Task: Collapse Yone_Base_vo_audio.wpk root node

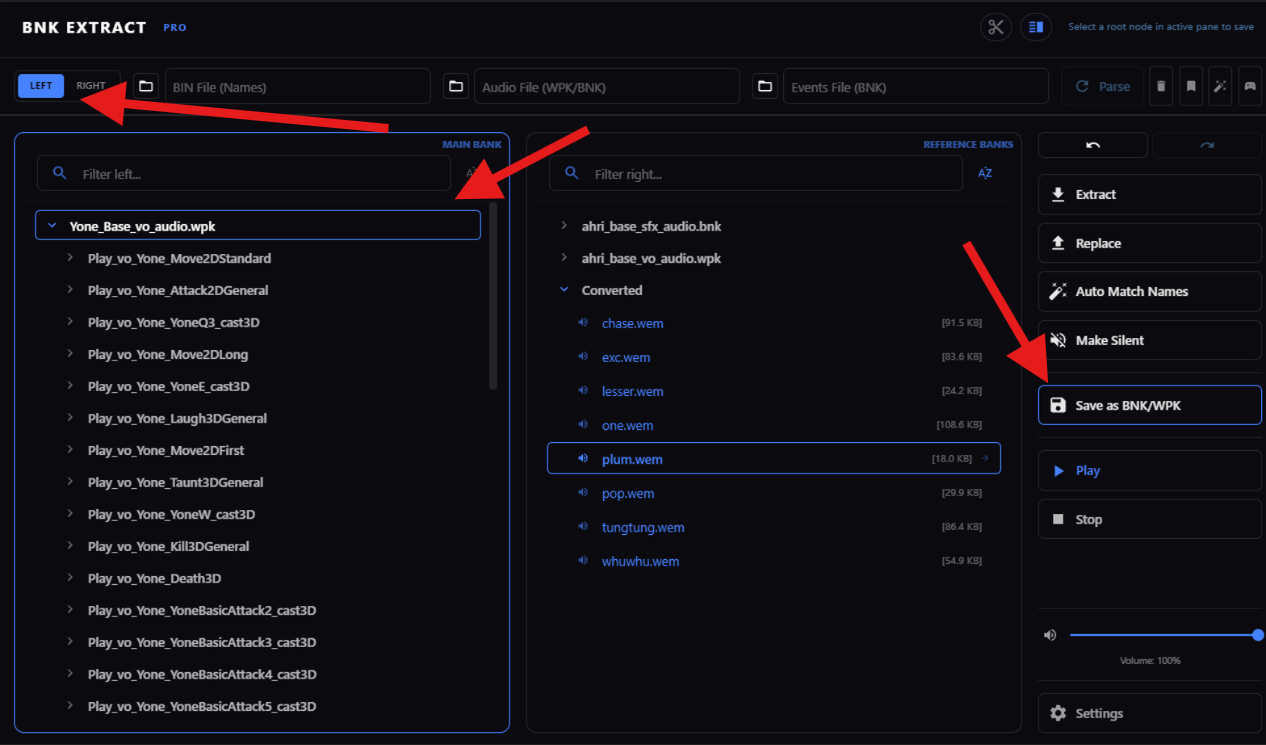Action: click(52, 226)
